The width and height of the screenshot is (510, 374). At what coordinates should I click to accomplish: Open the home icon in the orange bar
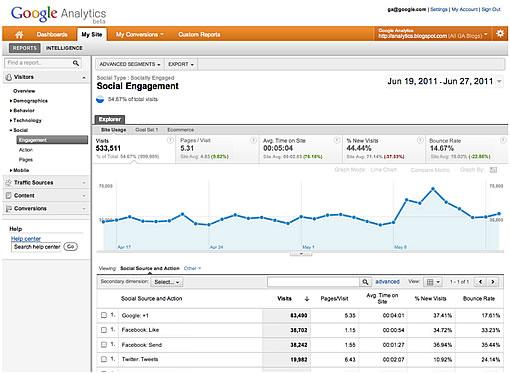pyautogui.click(x=19, y=34)
